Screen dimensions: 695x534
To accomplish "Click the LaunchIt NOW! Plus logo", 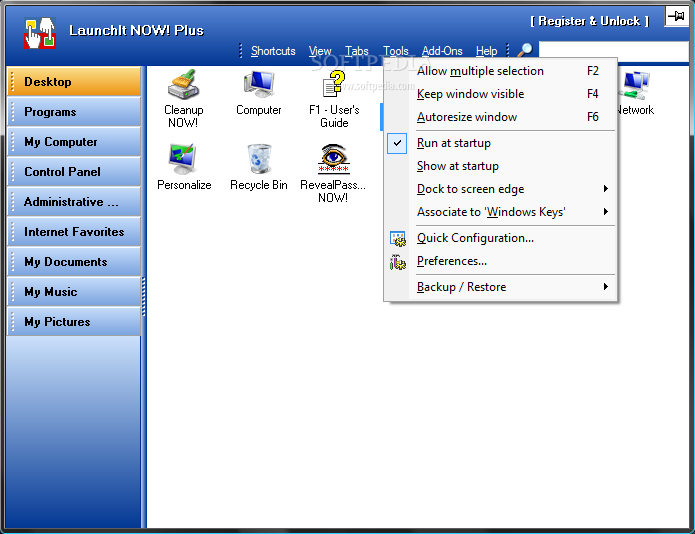I will pyautogui.click(x=40, y=33).
